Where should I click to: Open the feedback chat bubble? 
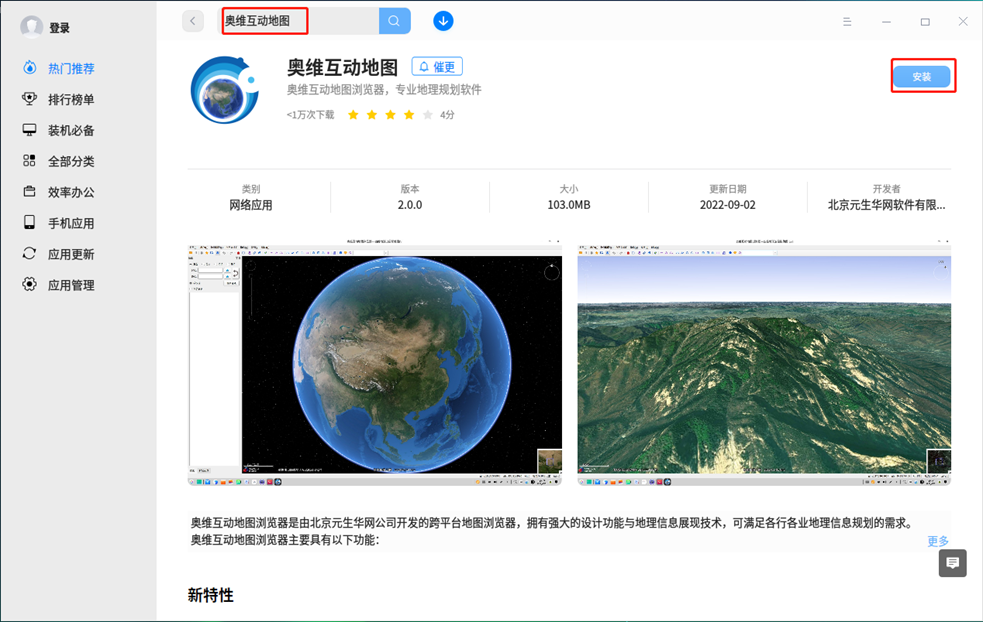tap(951, 563)
